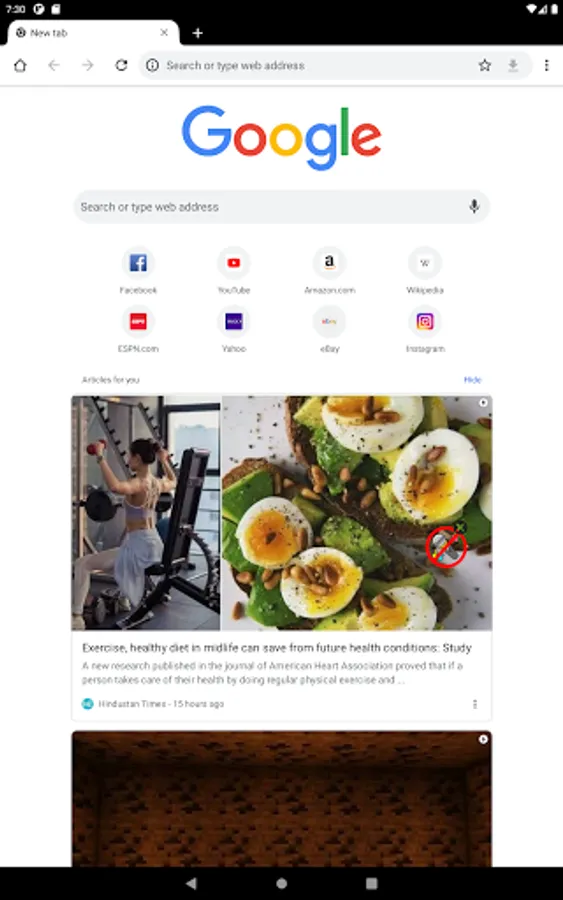
Task: Open the Facebook shortcut icon
Action: pos(138,263)
